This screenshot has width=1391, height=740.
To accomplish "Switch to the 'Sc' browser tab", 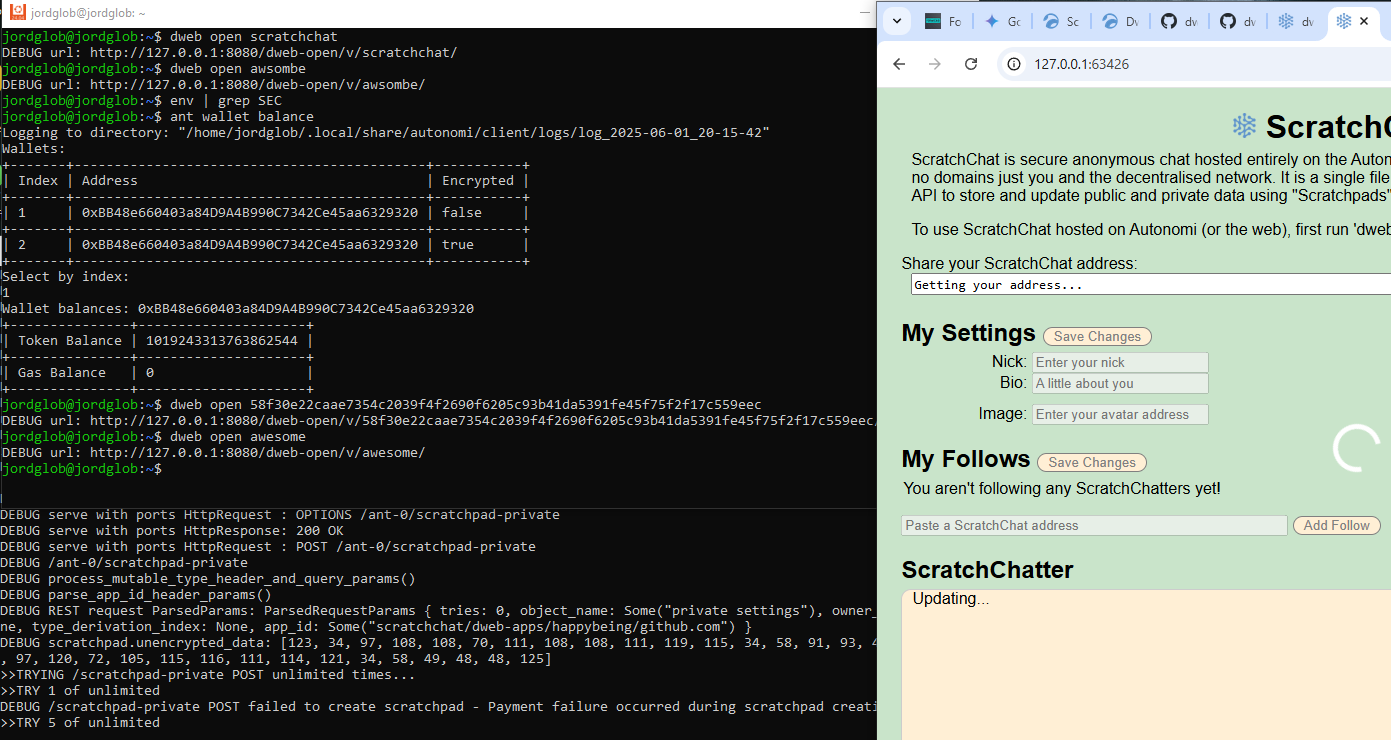I will tap(1060, 21).
